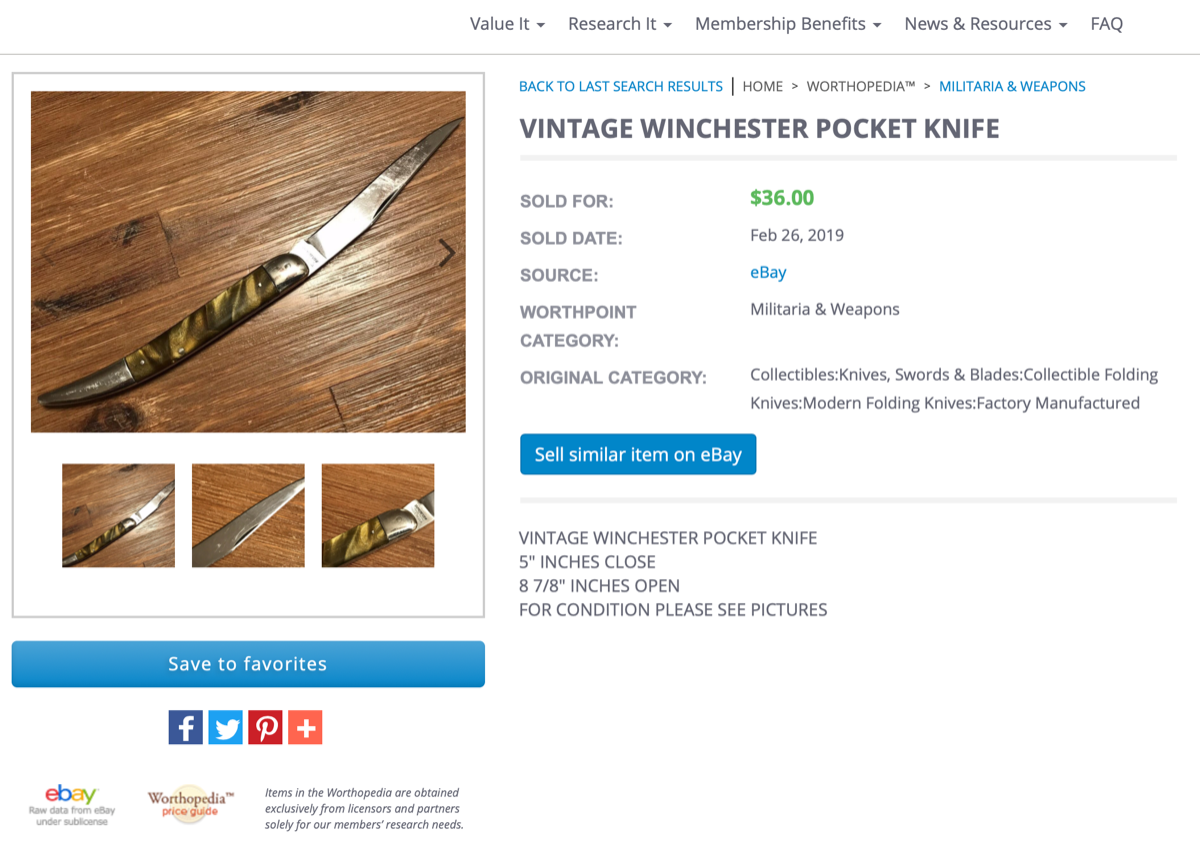Click Sell similar item on eBay

click(x=638, y=454)
